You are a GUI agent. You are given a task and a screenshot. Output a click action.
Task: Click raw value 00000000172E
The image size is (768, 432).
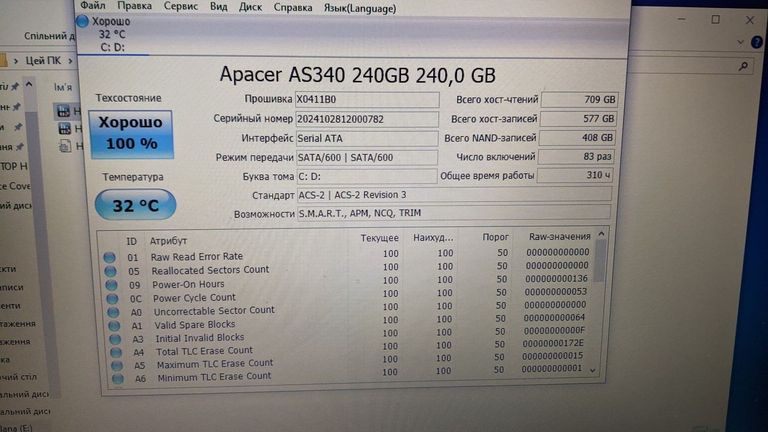pos(553,343)
